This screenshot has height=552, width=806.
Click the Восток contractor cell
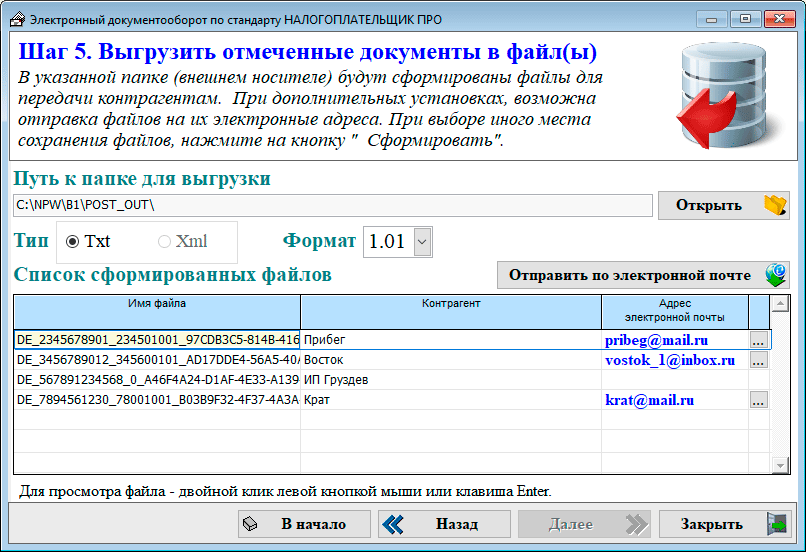click(451, 360)
